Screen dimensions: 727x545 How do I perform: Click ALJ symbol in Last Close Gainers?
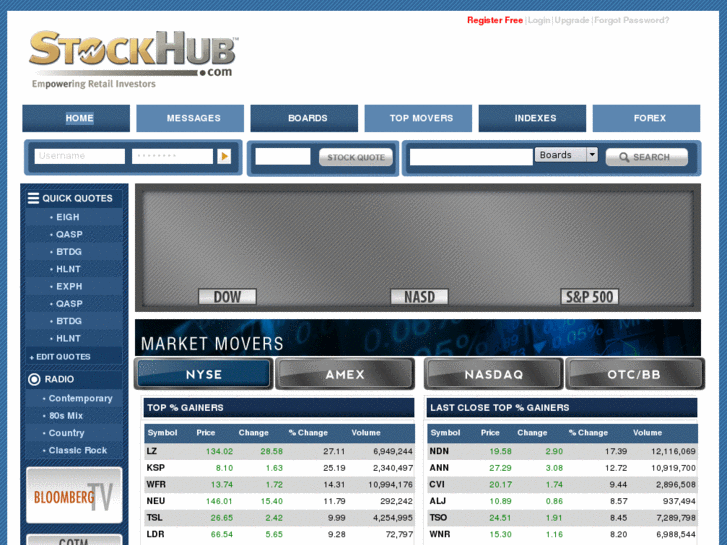tap(438, 501)
